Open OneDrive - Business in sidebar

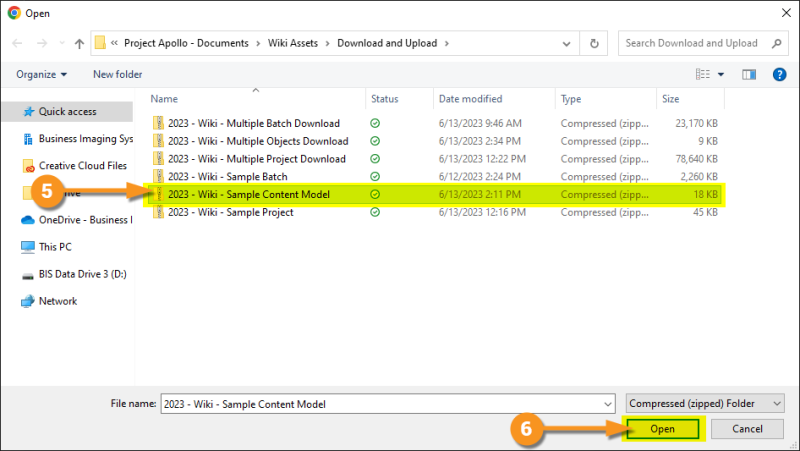(x=85, y=220)
